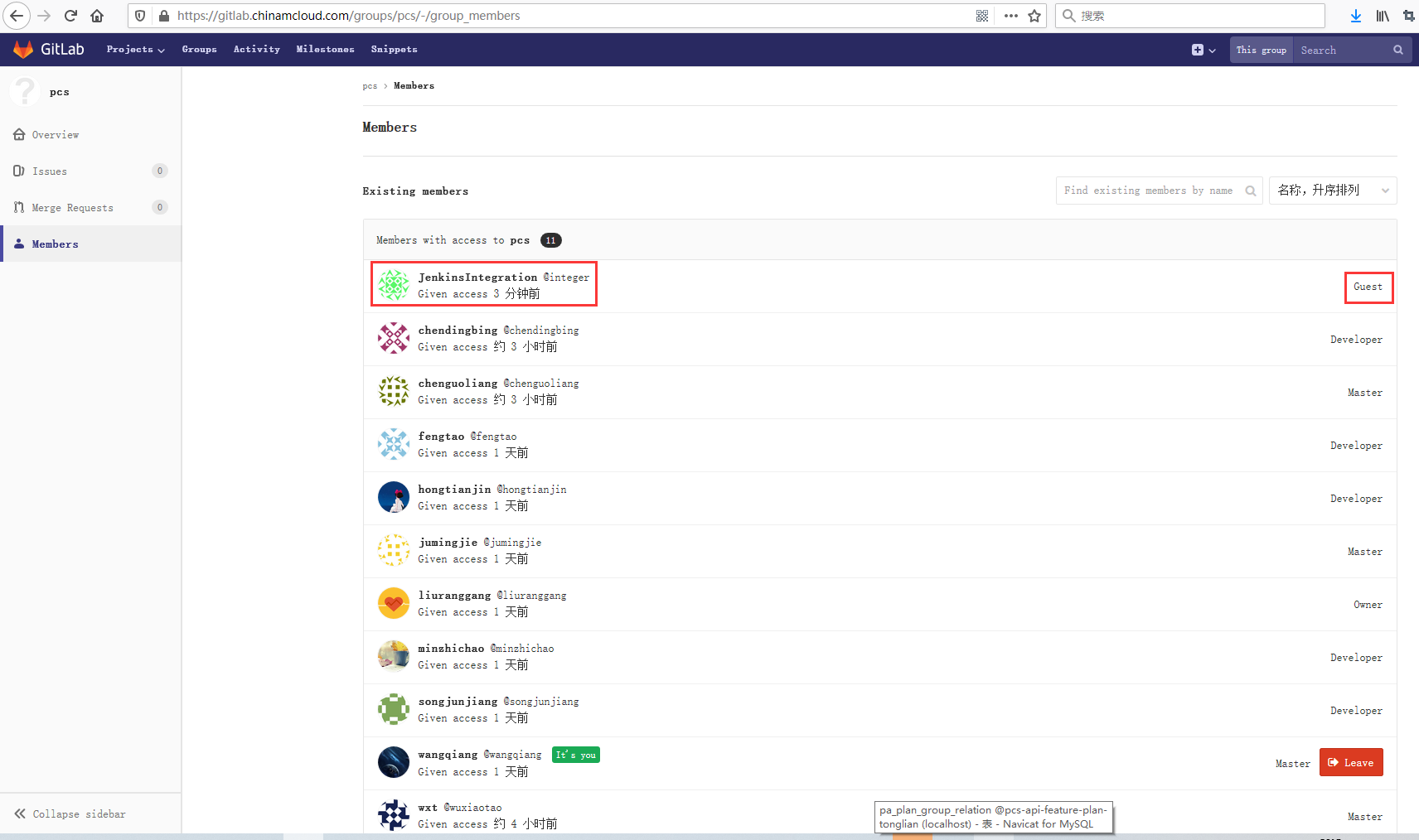This screenshot has height=840, width=1419.
Task: Open the liuranggang member profile link
Action: click(x=454, y=596)
